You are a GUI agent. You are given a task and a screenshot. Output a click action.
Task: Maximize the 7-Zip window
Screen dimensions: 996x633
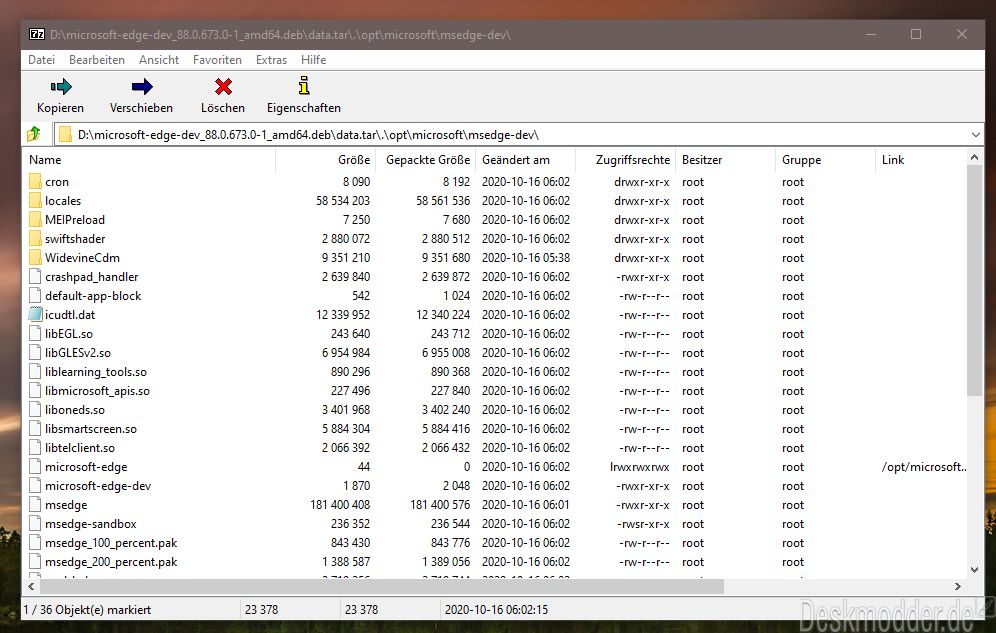pos(916,34)
